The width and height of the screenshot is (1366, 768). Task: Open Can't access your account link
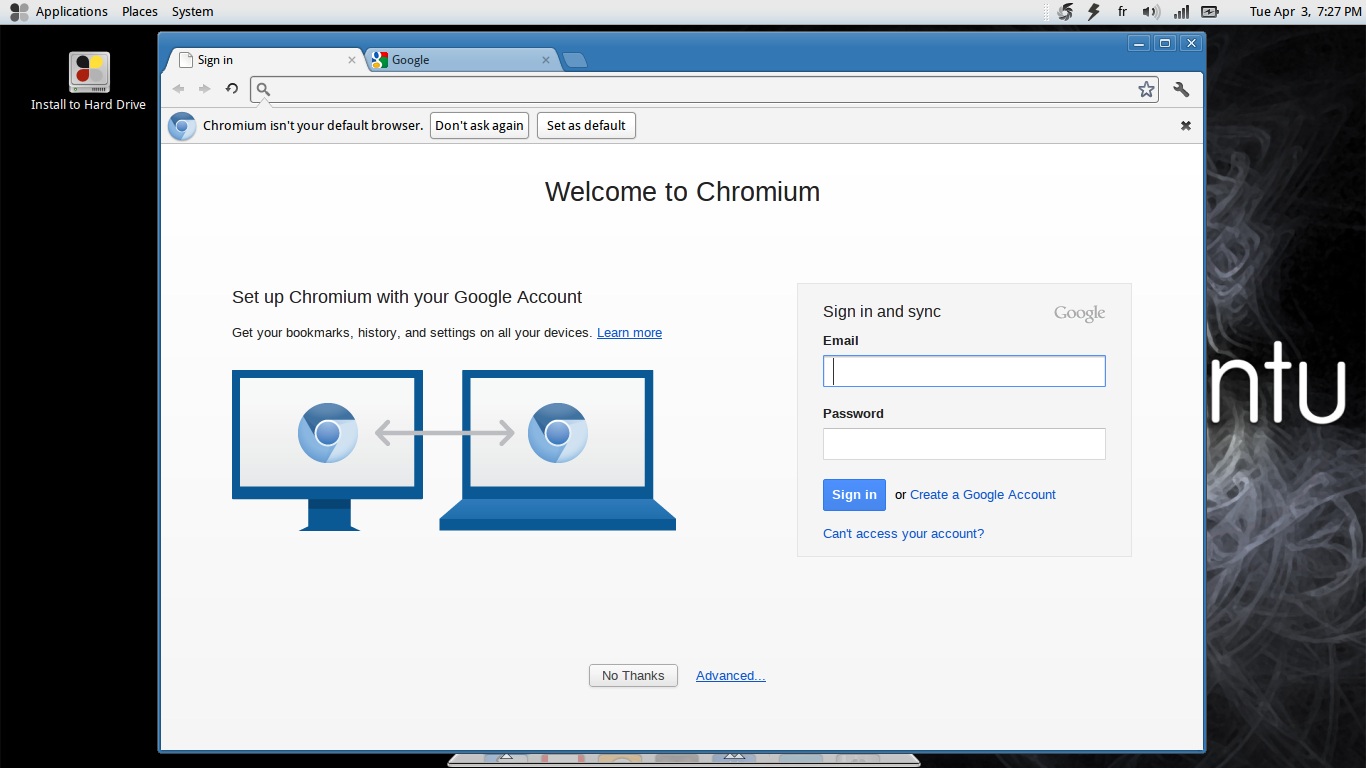click(903, 534)
